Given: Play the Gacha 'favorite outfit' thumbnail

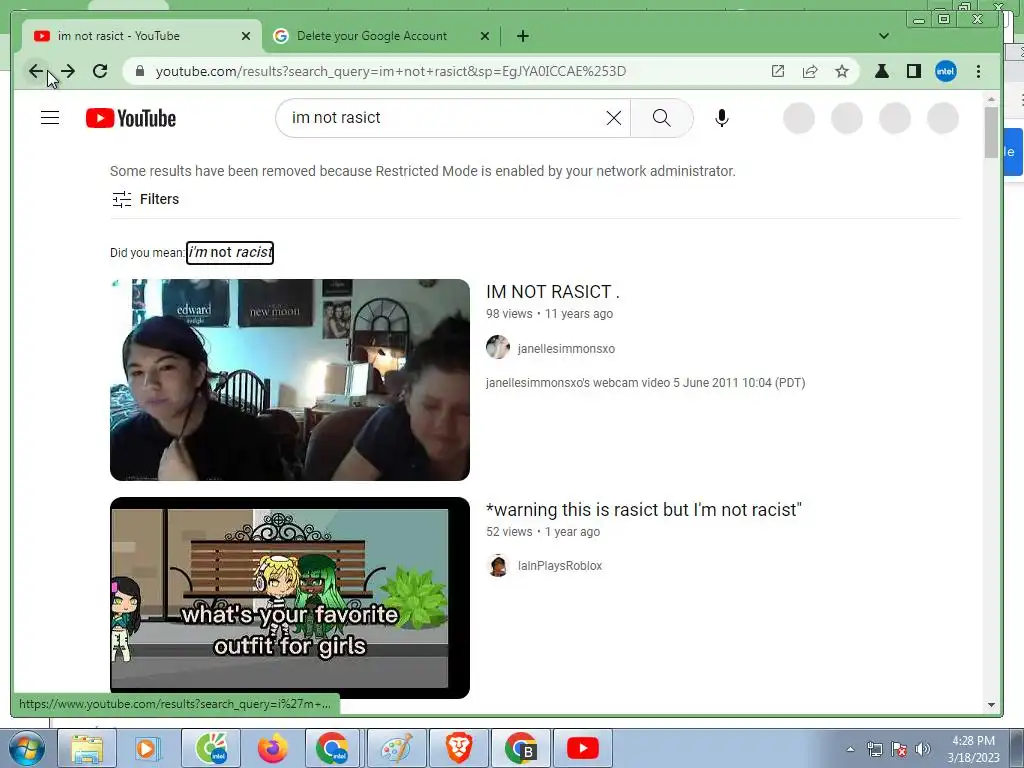Looking at the screenshot, I should [290, 598].
